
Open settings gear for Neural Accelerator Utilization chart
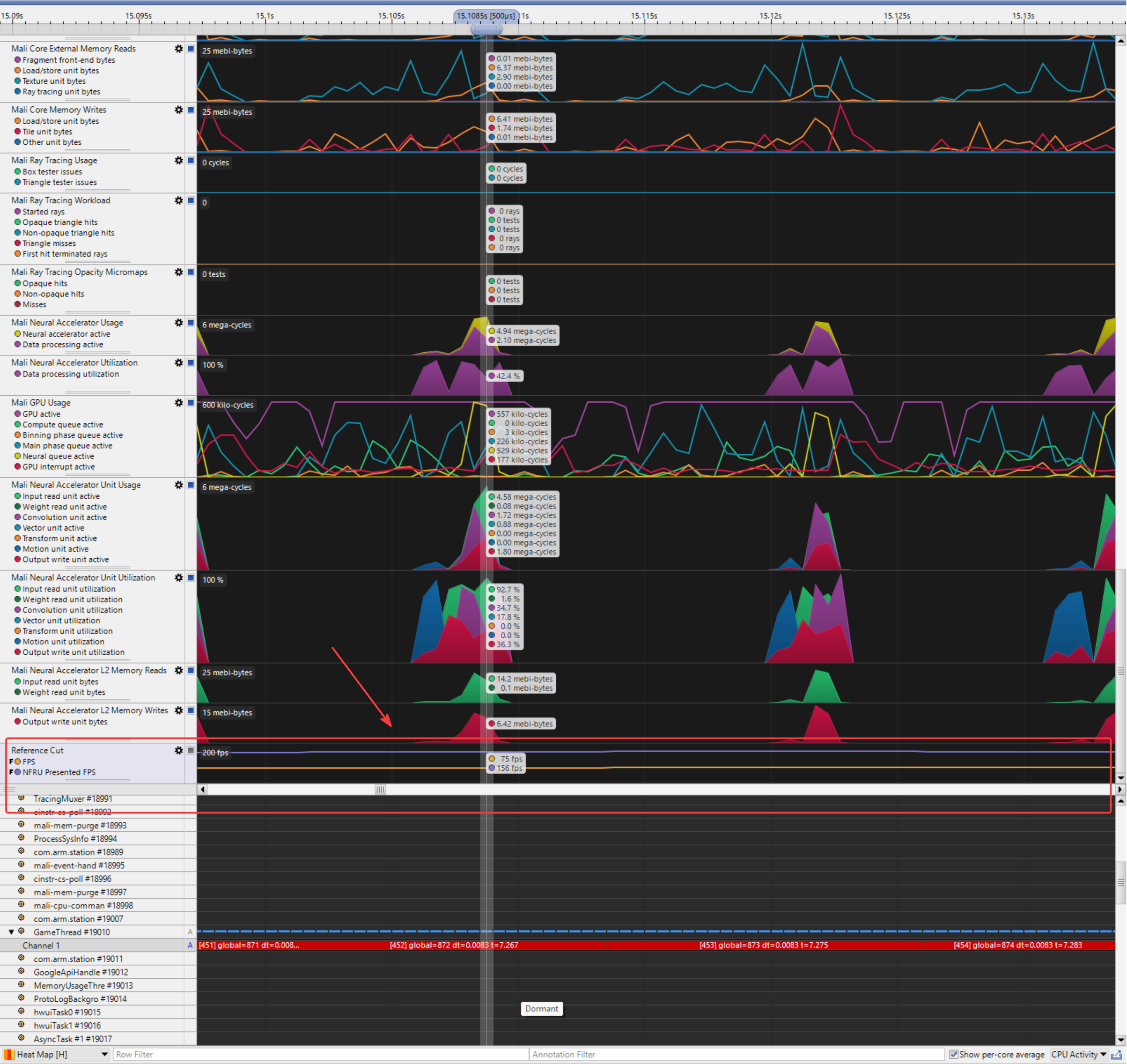179,362
